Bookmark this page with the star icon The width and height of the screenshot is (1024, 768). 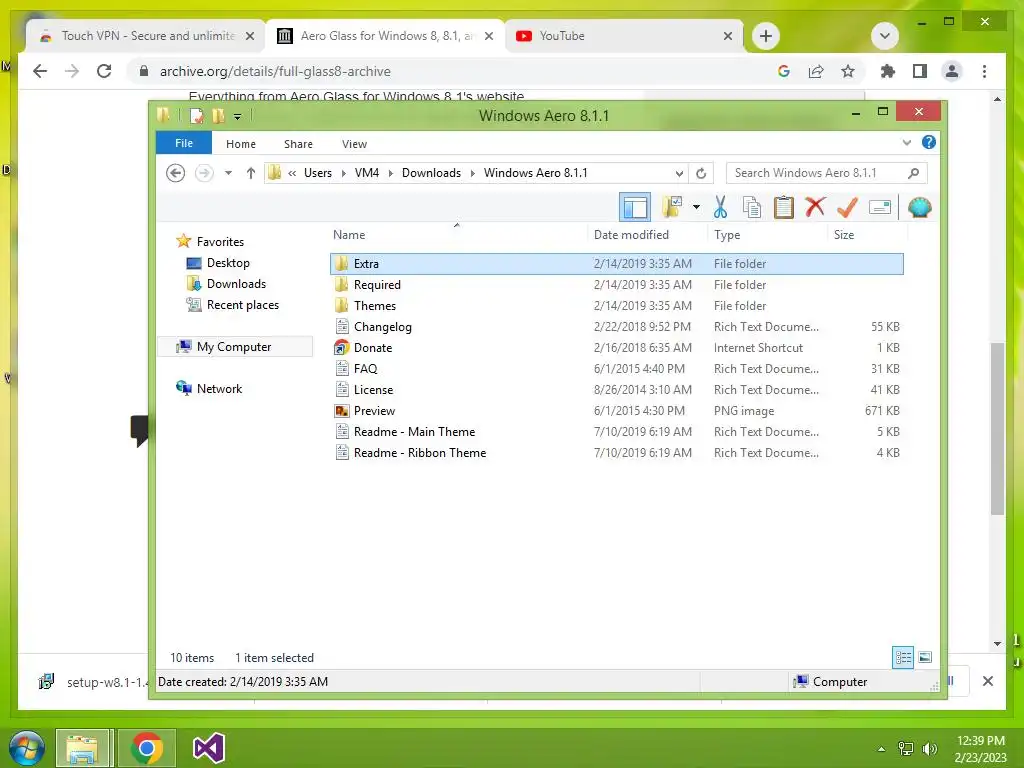point(848,71)
